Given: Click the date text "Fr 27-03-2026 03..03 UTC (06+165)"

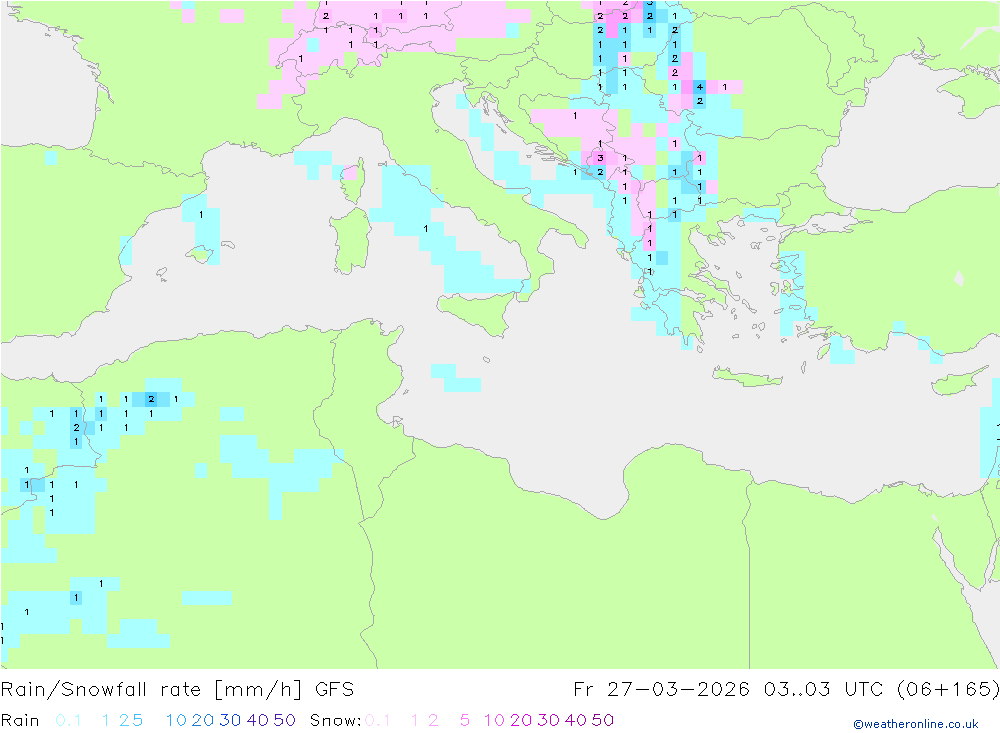Looking at the screenshot, I should (x=786, y=690).
